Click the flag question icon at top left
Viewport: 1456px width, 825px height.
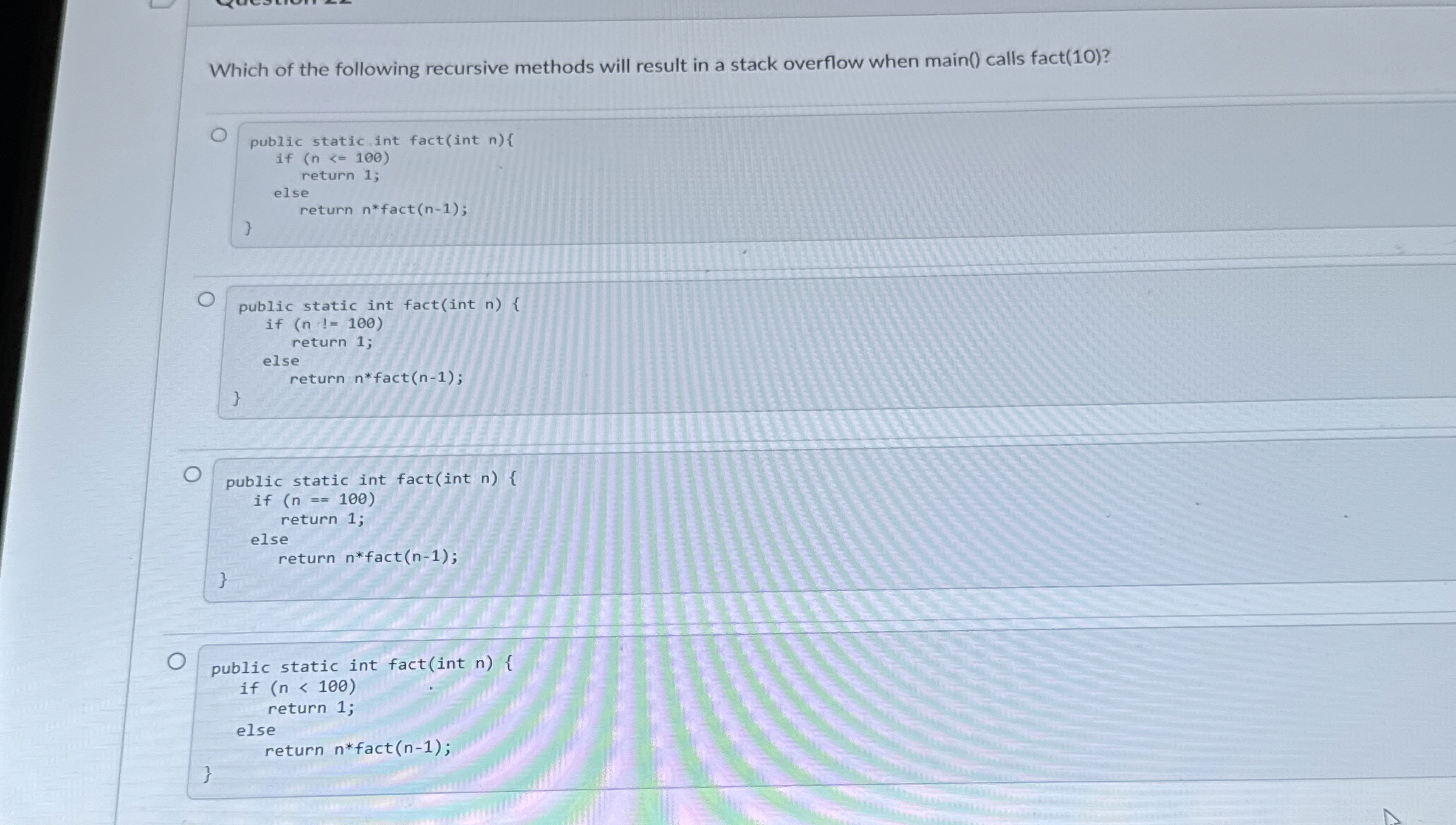162,2
